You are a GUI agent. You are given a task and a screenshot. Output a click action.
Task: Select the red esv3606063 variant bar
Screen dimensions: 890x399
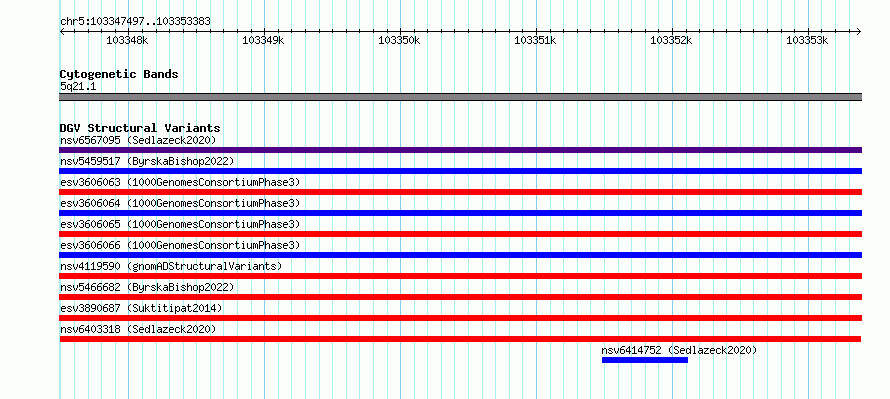point(460,192)
